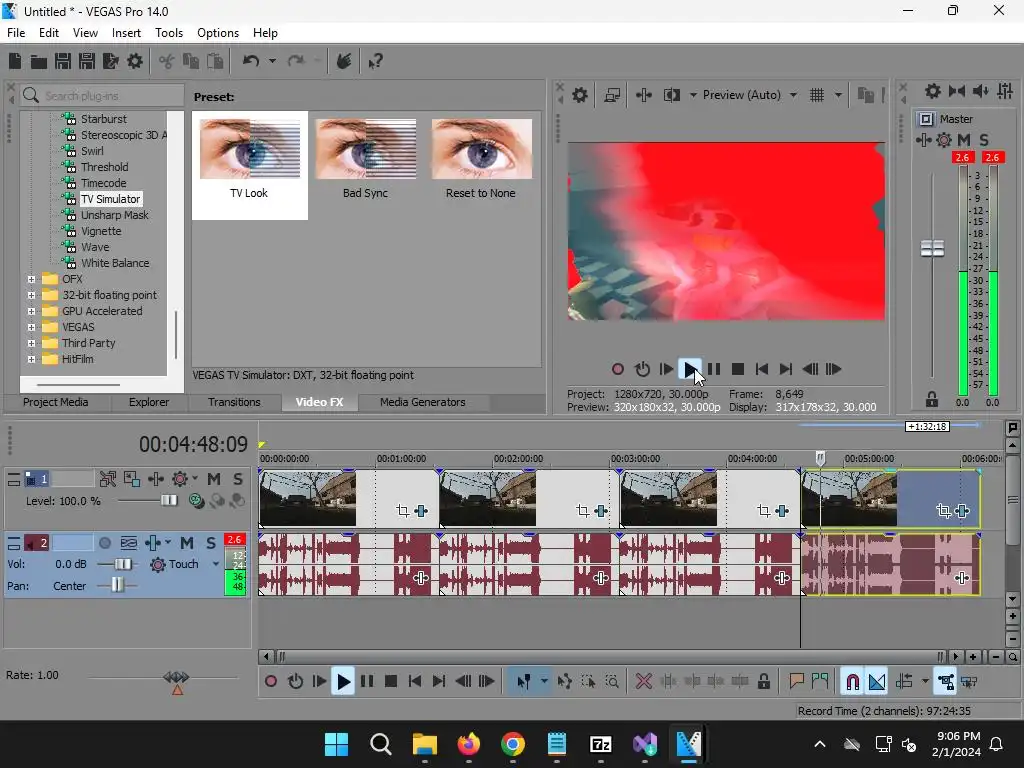Image resolution: width=1024 pixels, height=768 pixels.
Task: Toggle Split Screen View in preview
Action: click(671, 95)
